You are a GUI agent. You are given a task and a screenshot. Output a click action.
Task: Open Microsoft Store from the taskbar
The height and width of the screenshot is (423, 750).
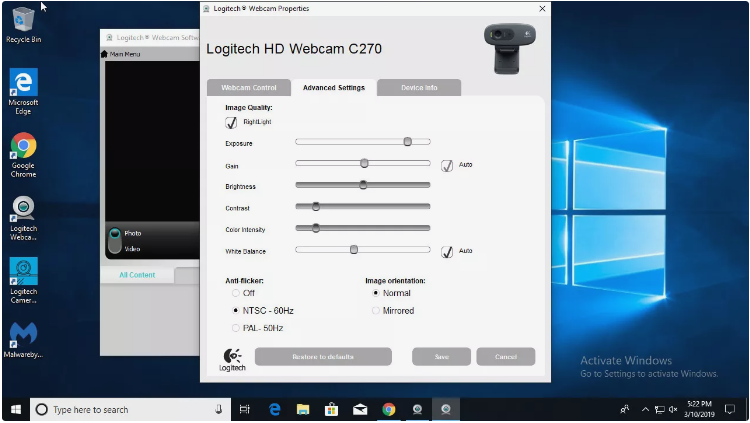tap(331, 410)
